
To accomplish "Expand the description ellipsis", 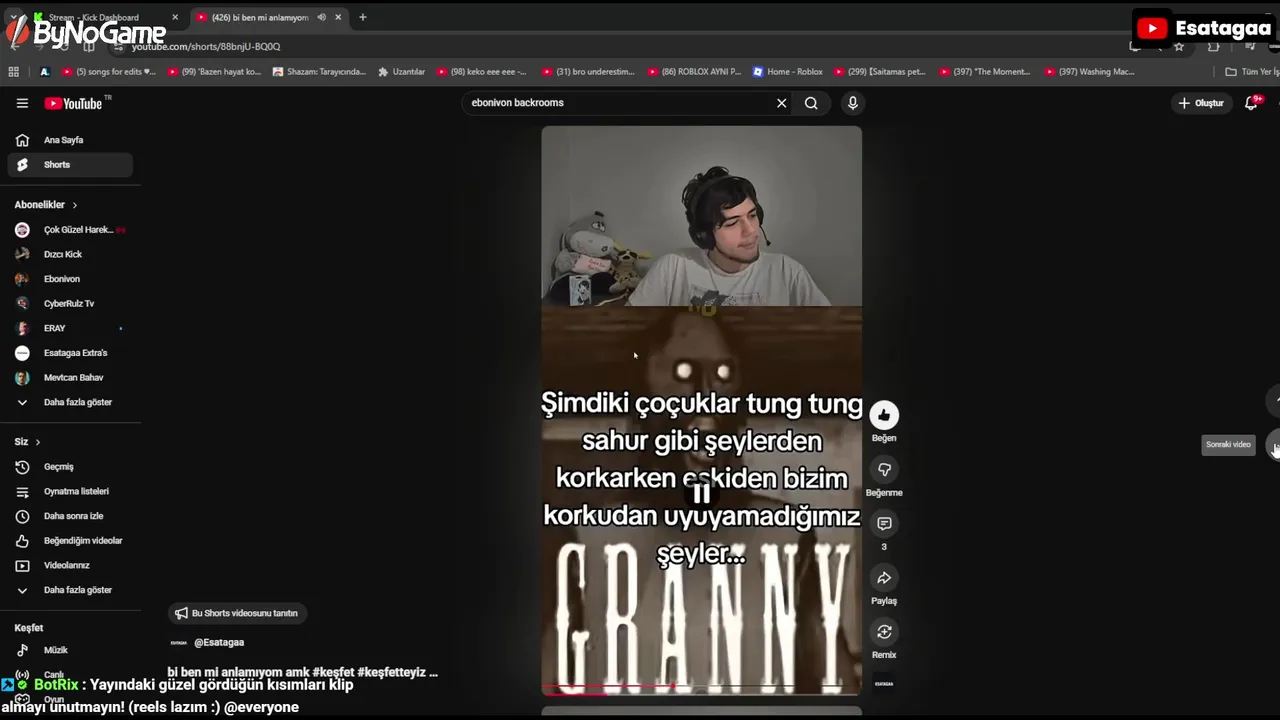I will coord(433,672).
